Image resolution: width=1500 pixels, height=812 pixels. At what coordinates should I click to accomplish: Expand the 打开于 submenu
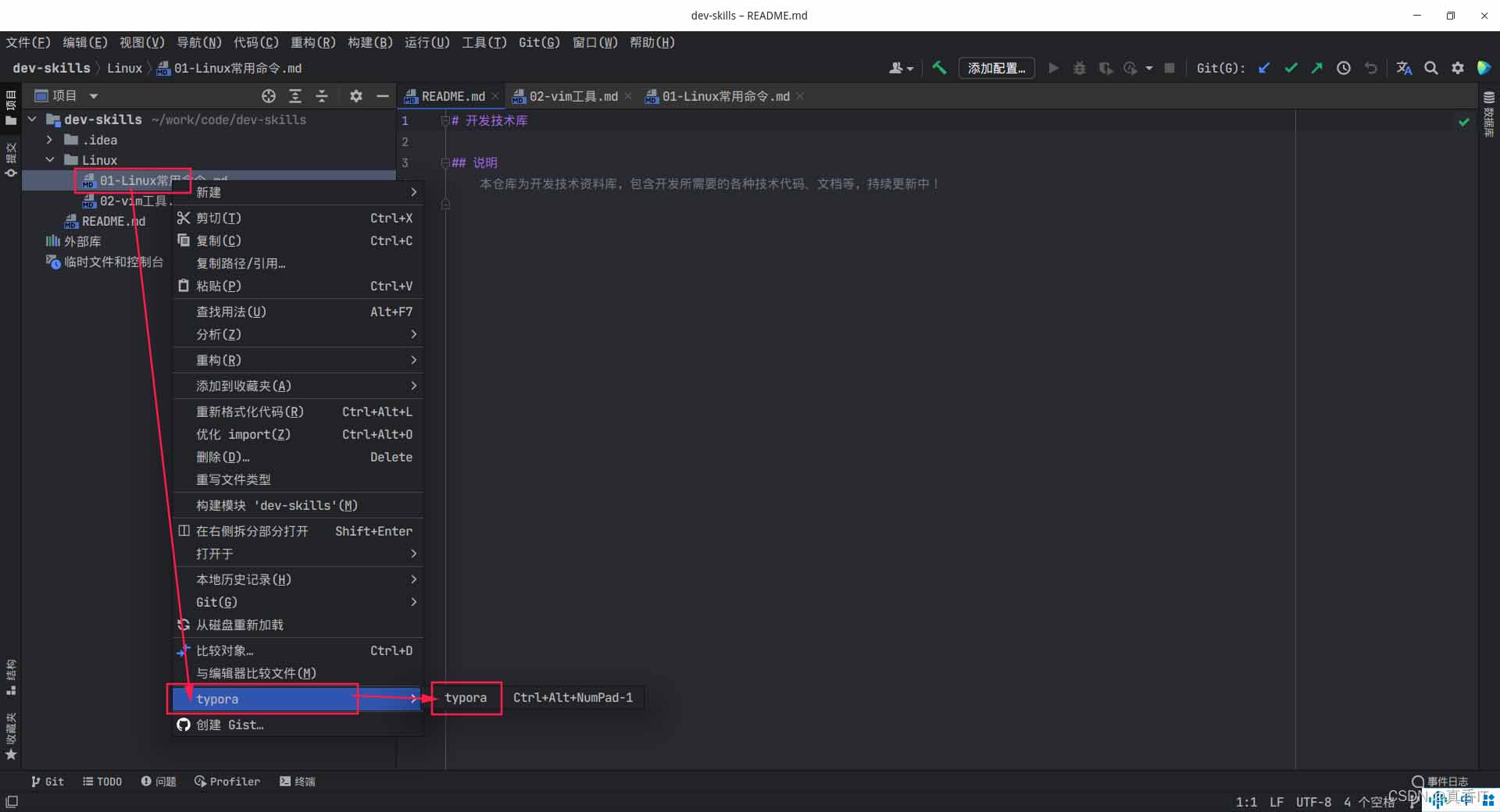tap(298, 554)
